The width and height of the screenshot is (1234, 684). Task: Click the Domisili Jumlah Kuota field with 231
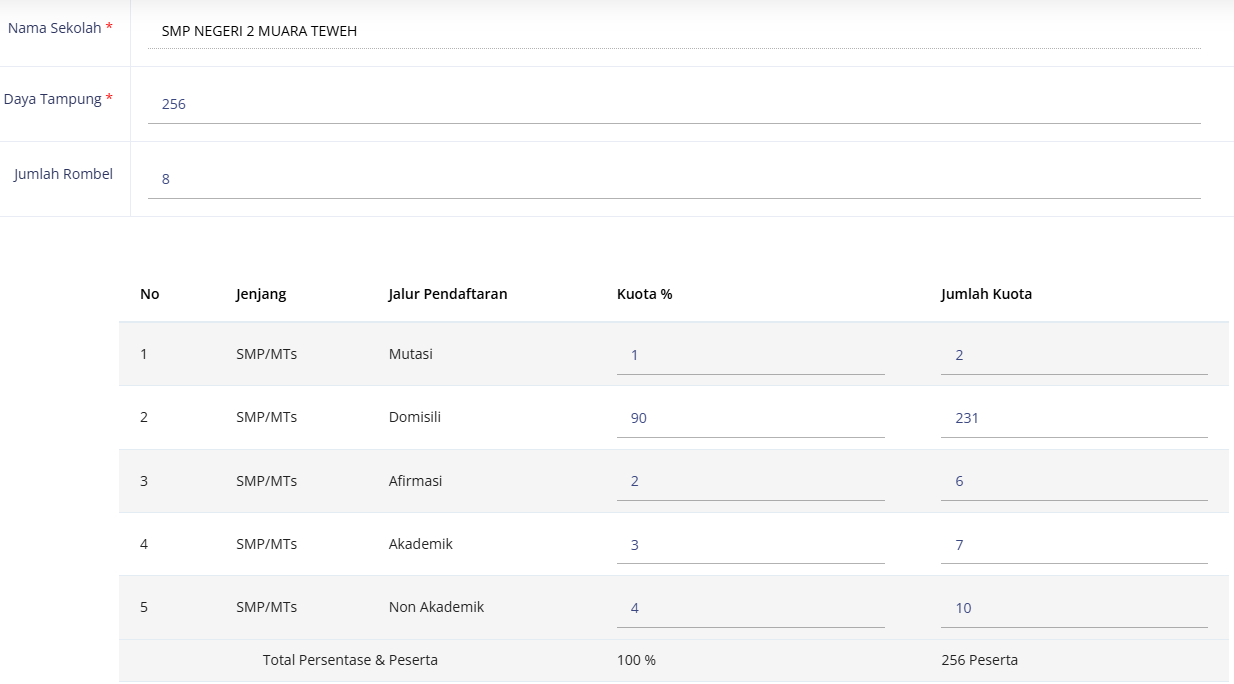pos(1073,418)
